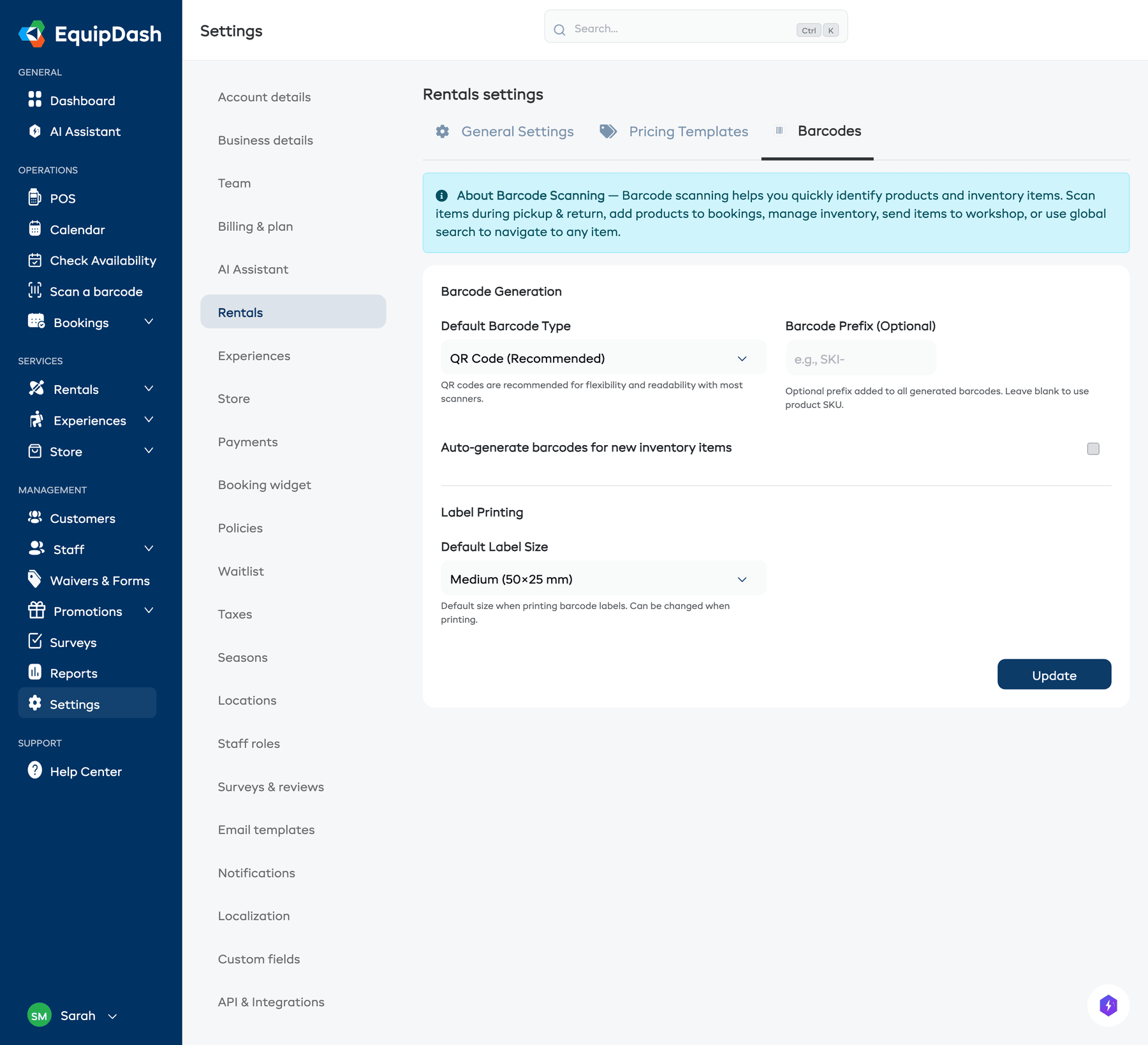Click the AI Assistant sidebar icon
The height and width of the screenshot is (1045, 1148).
35,131
